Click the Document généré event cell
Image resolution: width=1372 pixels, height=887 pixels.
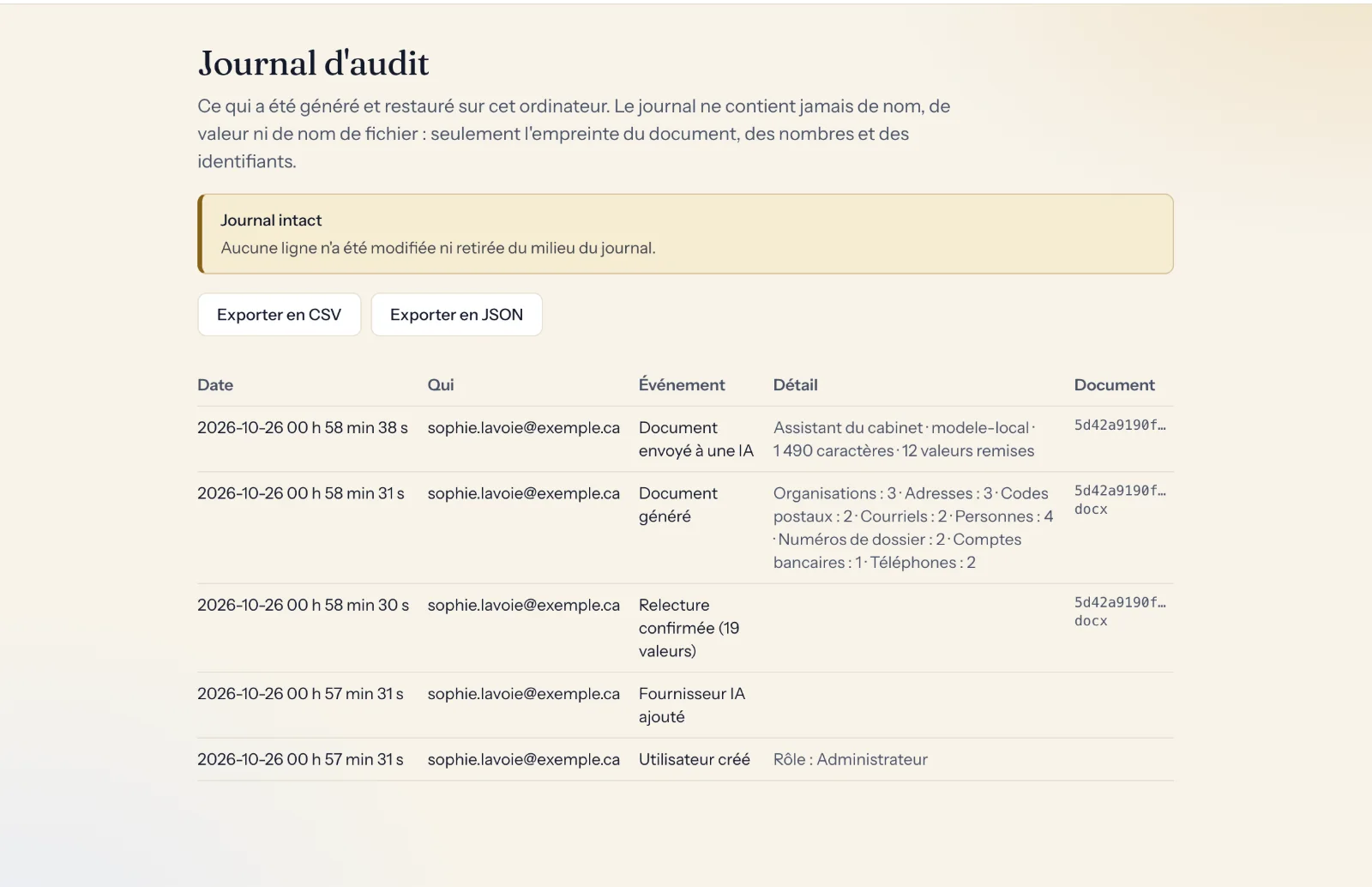(x=678, y=504)
